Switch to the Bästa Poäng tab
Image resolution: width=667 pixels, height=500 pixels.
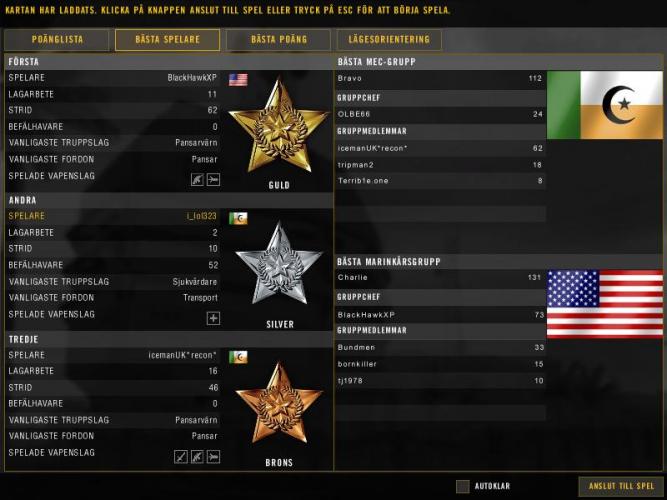tap(279, 40)
